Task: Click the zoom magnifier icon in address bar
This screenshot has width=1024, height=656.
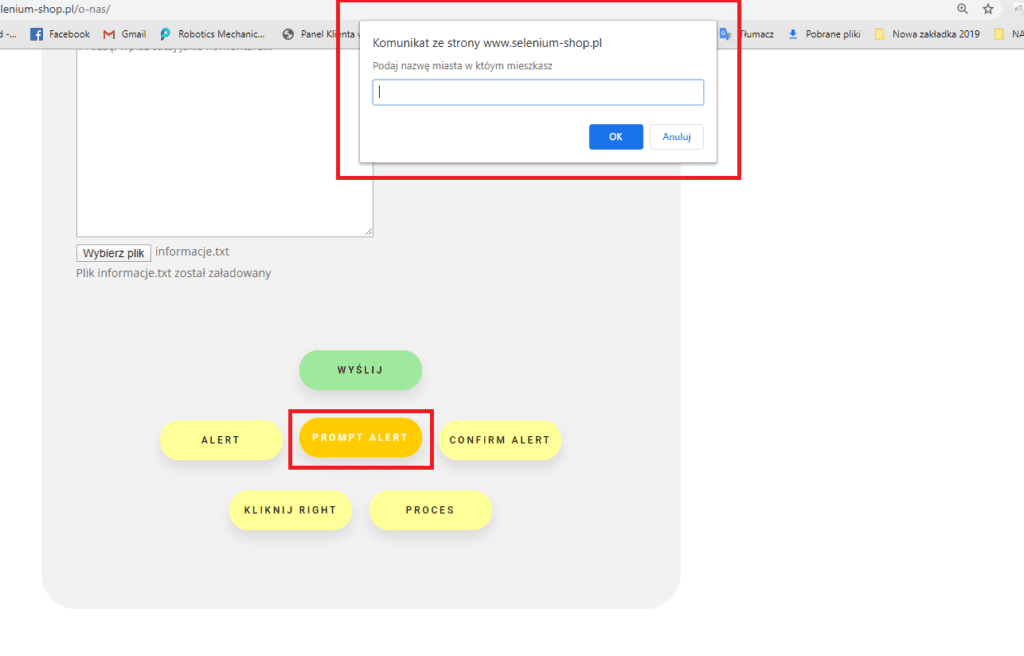Action: (x=963, y=9)
